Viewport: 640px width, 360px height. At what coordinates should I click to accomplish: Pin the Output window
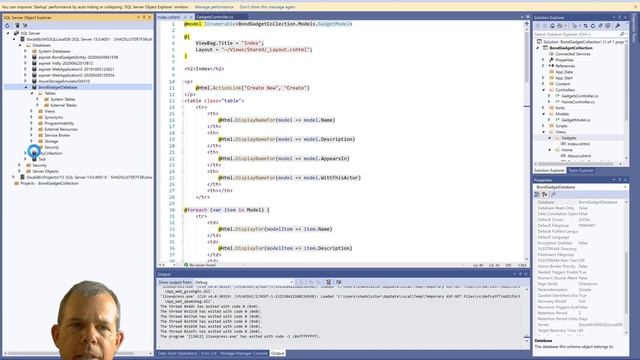coord(520,274)
